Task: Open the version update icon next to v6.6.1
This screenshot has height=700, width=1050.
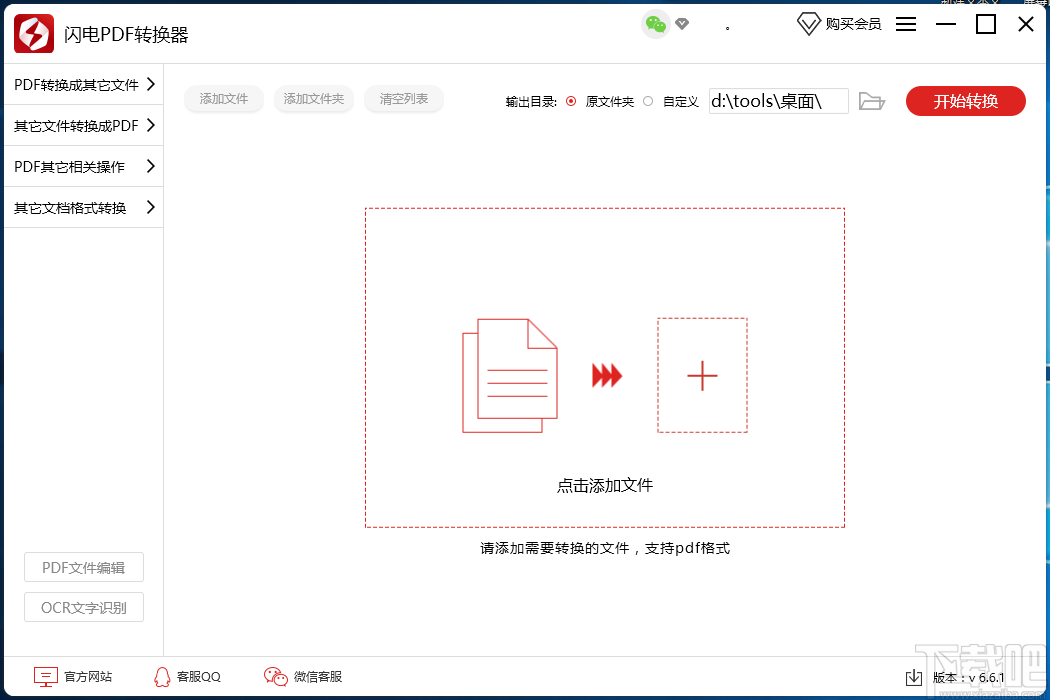Action: (913, 677)
